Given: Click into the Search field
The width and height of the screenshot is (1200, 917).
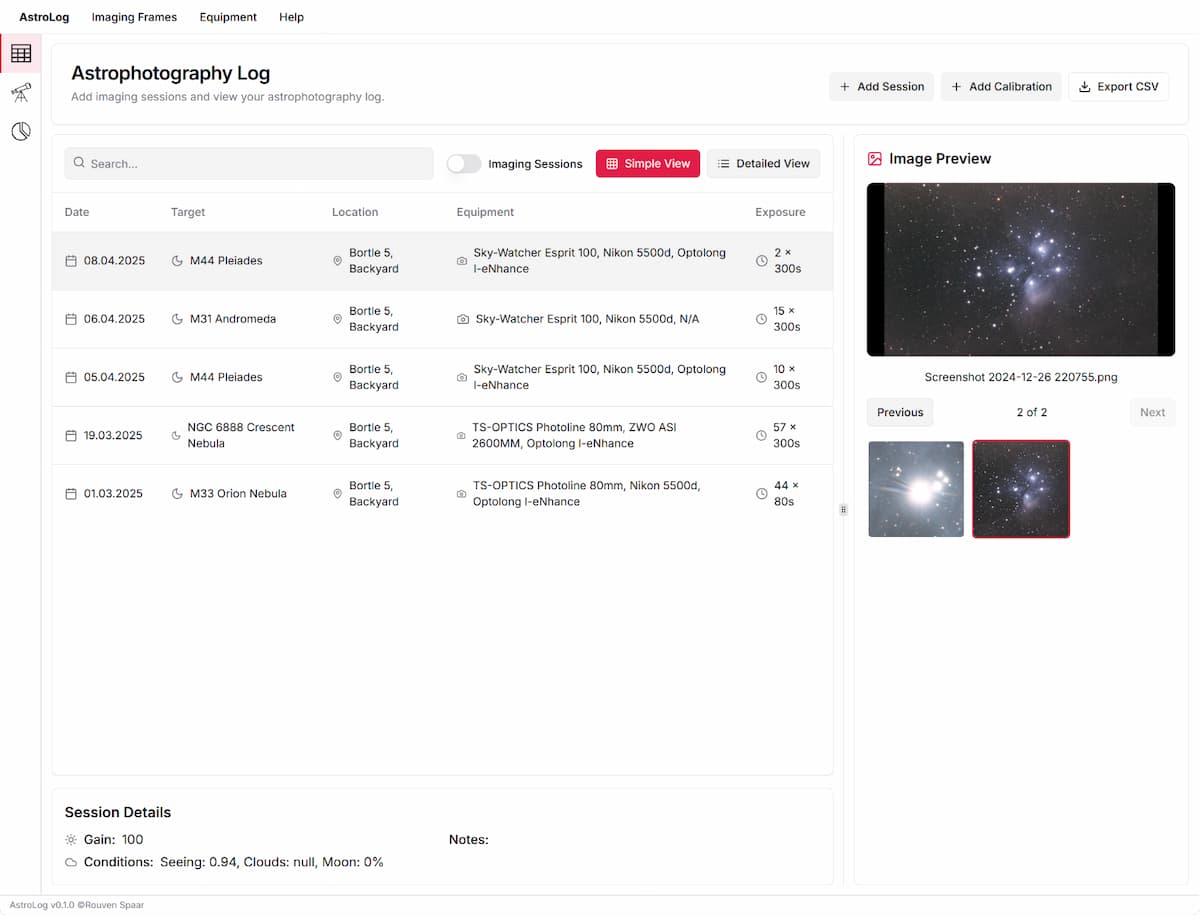Looking at the screenshot, I should [x=249, y=164].
